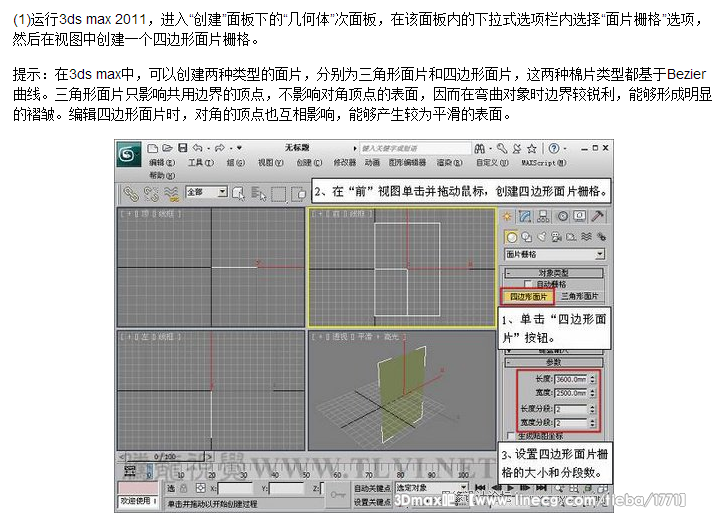Click the Open File folder icon

click(167, 148)
